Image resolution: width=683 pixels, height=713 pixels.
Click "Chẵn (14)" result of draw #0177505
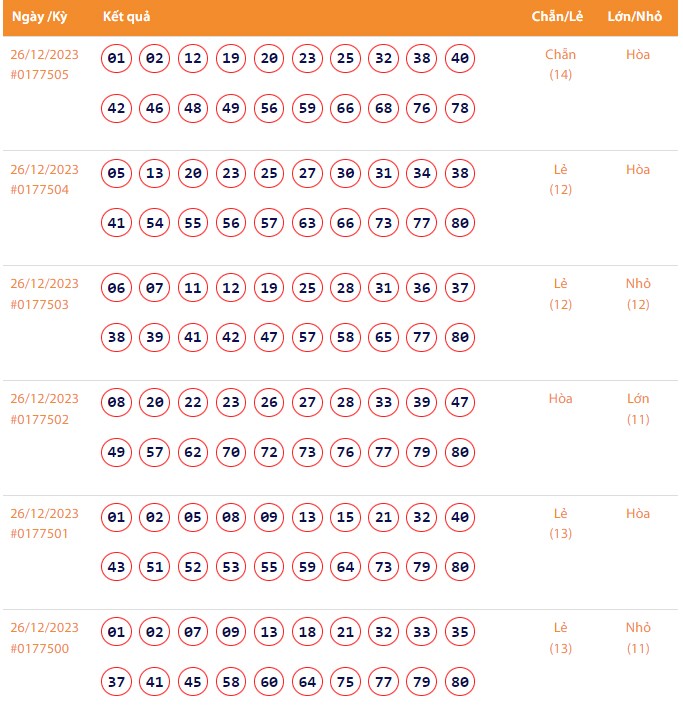coord(561,64)
